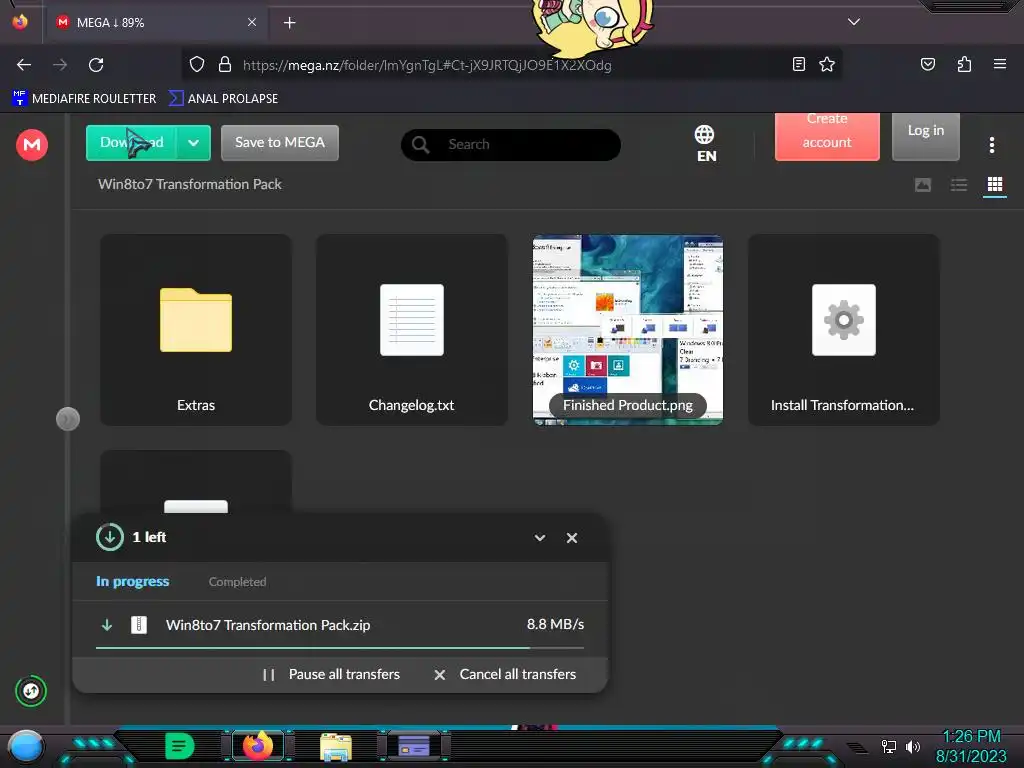
Task: Switch to the image gallery view icon
Action: point(923,185)
